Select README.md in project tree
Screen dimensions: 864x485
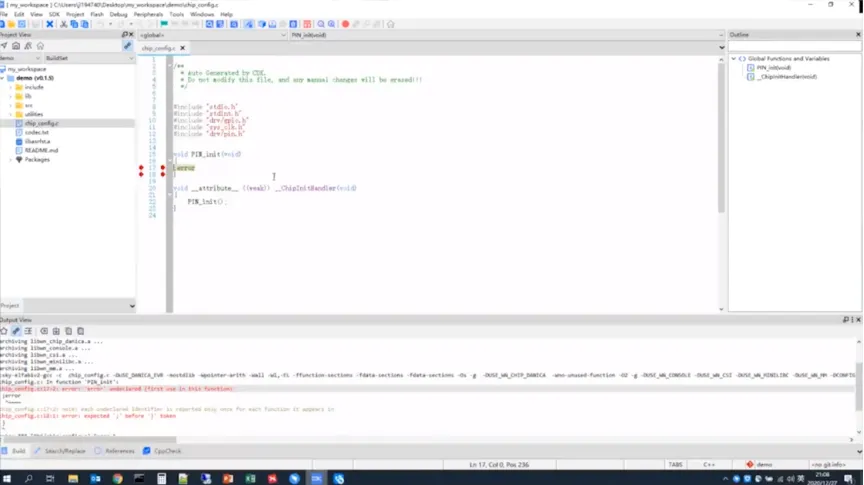coord(41,150)
